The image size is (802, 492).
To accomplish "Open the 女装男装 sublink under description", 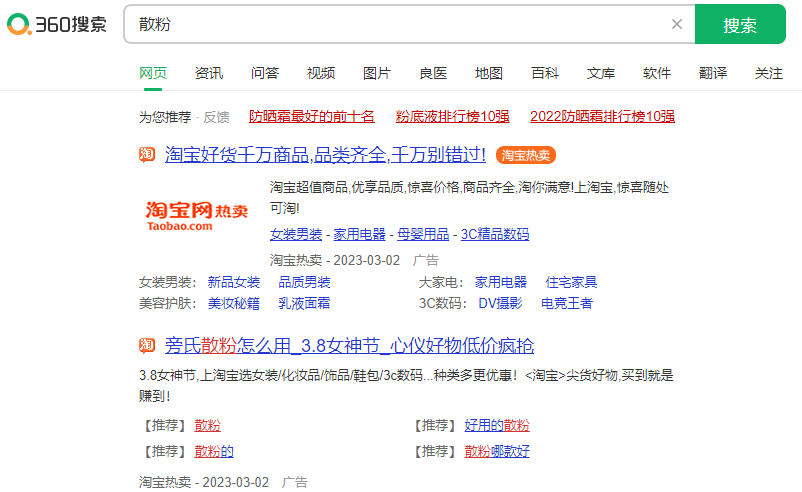I will click(296, 234).
